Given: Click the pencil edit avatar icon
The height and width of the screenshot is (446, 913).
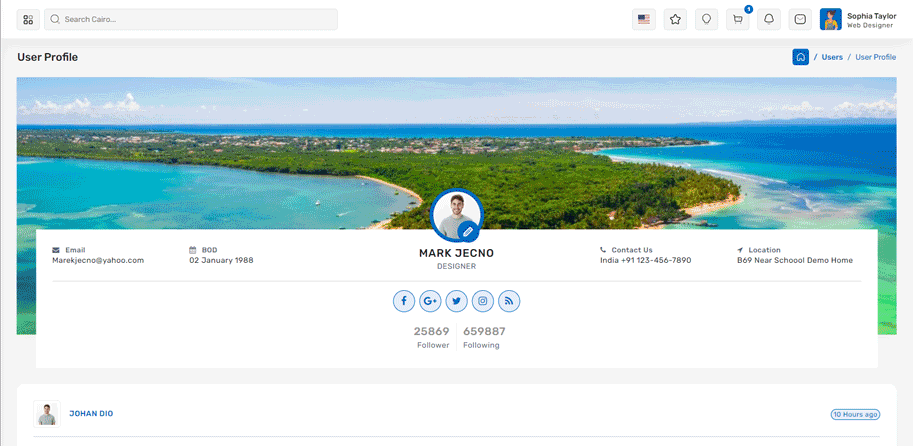Looking at the screenshot, I should tap(467, 231).
